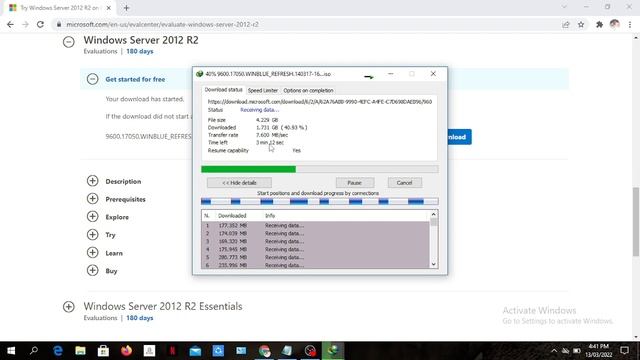Open the notification center
The width and height of the screenshot is (640, 360).
click(x=624, y=351)
